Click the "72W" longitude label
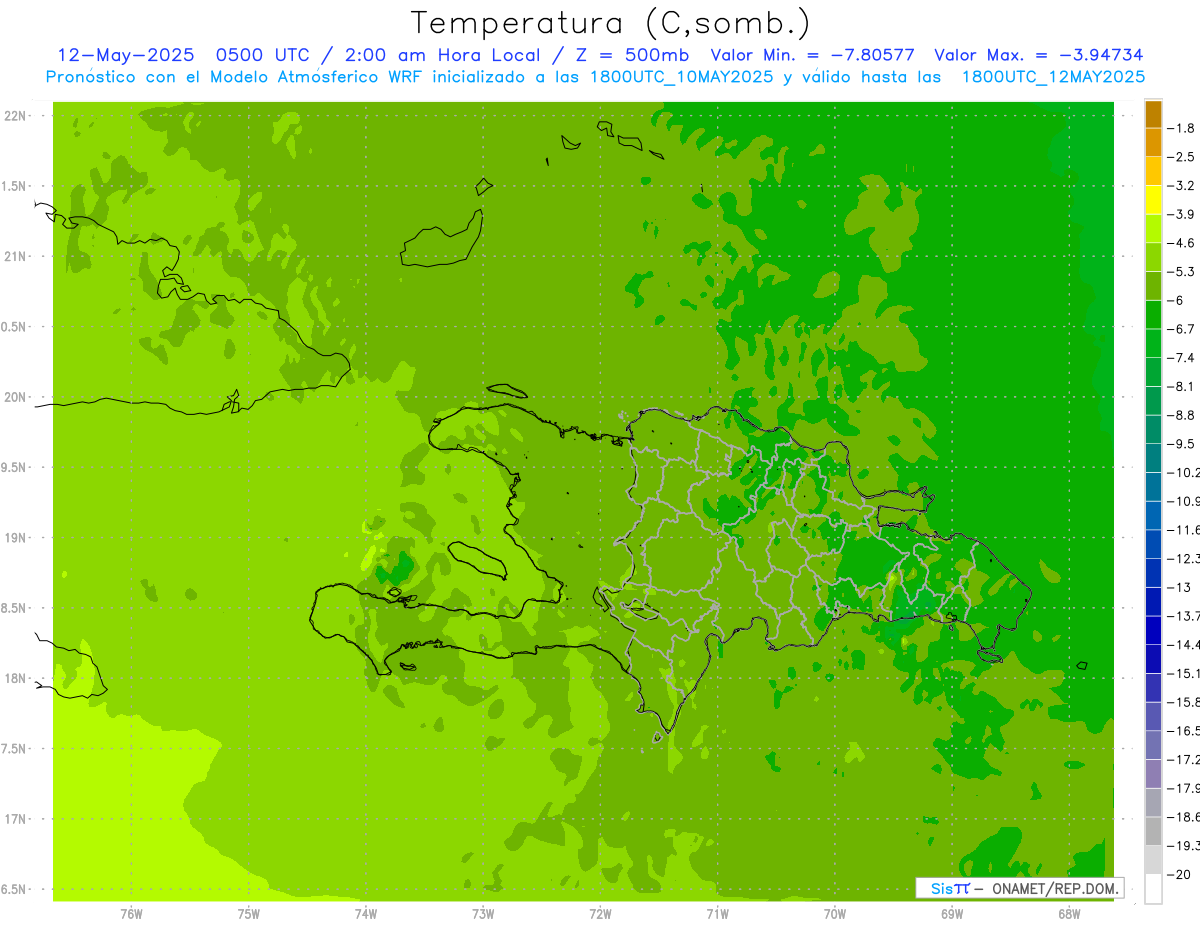 [600, 914]
